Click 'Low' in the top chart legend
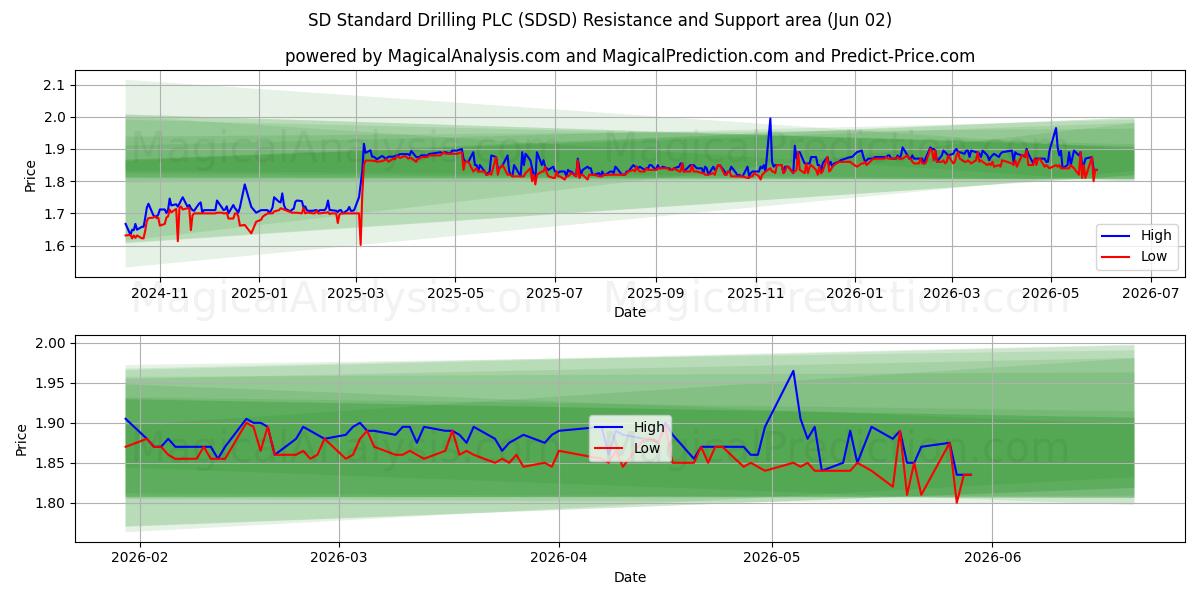Image resolution: width=1200 pixels, height=600 pixels. (x=1154, y=256)
